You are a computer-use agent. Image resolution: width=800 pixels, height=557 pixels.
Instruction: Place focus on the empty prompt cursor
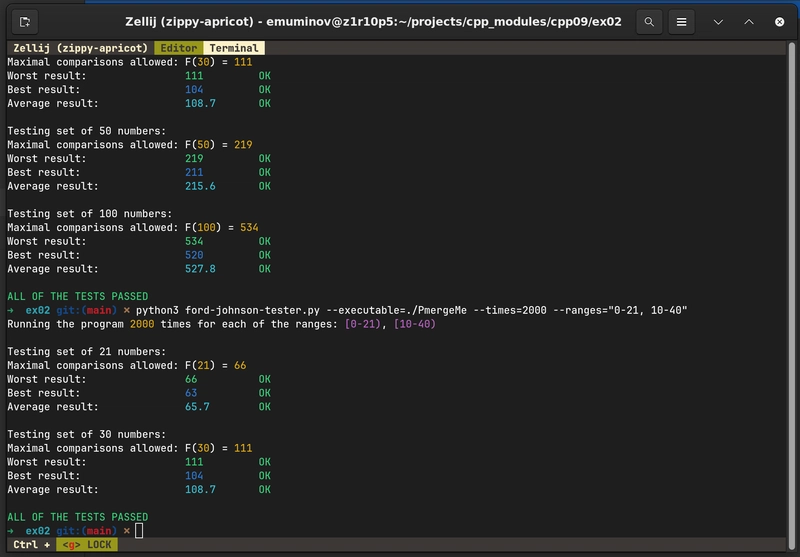139,530
